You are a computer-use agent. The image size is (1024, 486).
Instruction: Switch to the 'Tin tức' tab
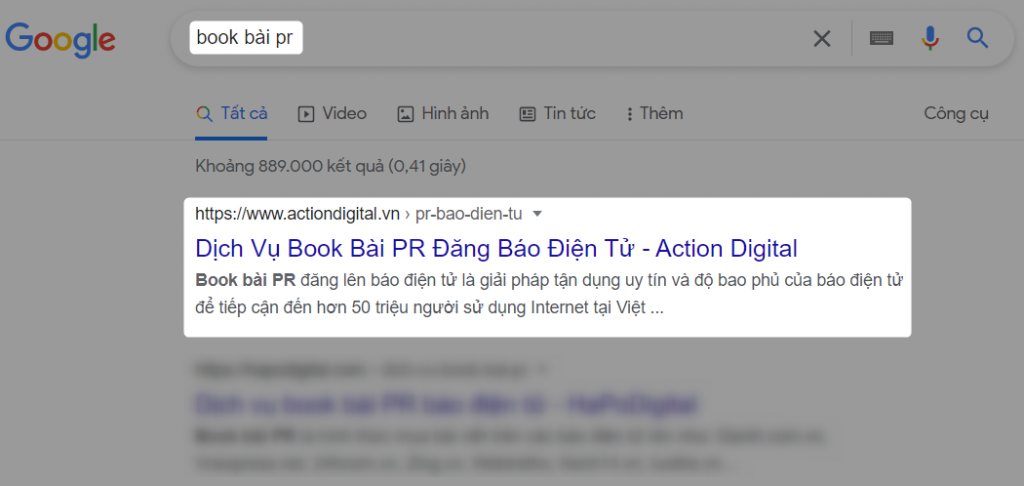coord(557,114)
